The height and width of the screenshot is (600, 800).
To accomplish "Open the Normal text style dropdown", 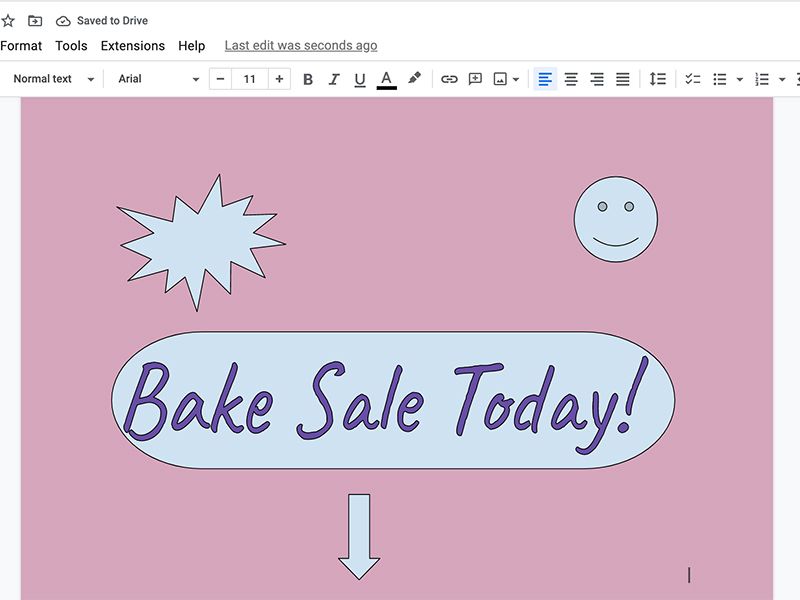I will point(53,78).
